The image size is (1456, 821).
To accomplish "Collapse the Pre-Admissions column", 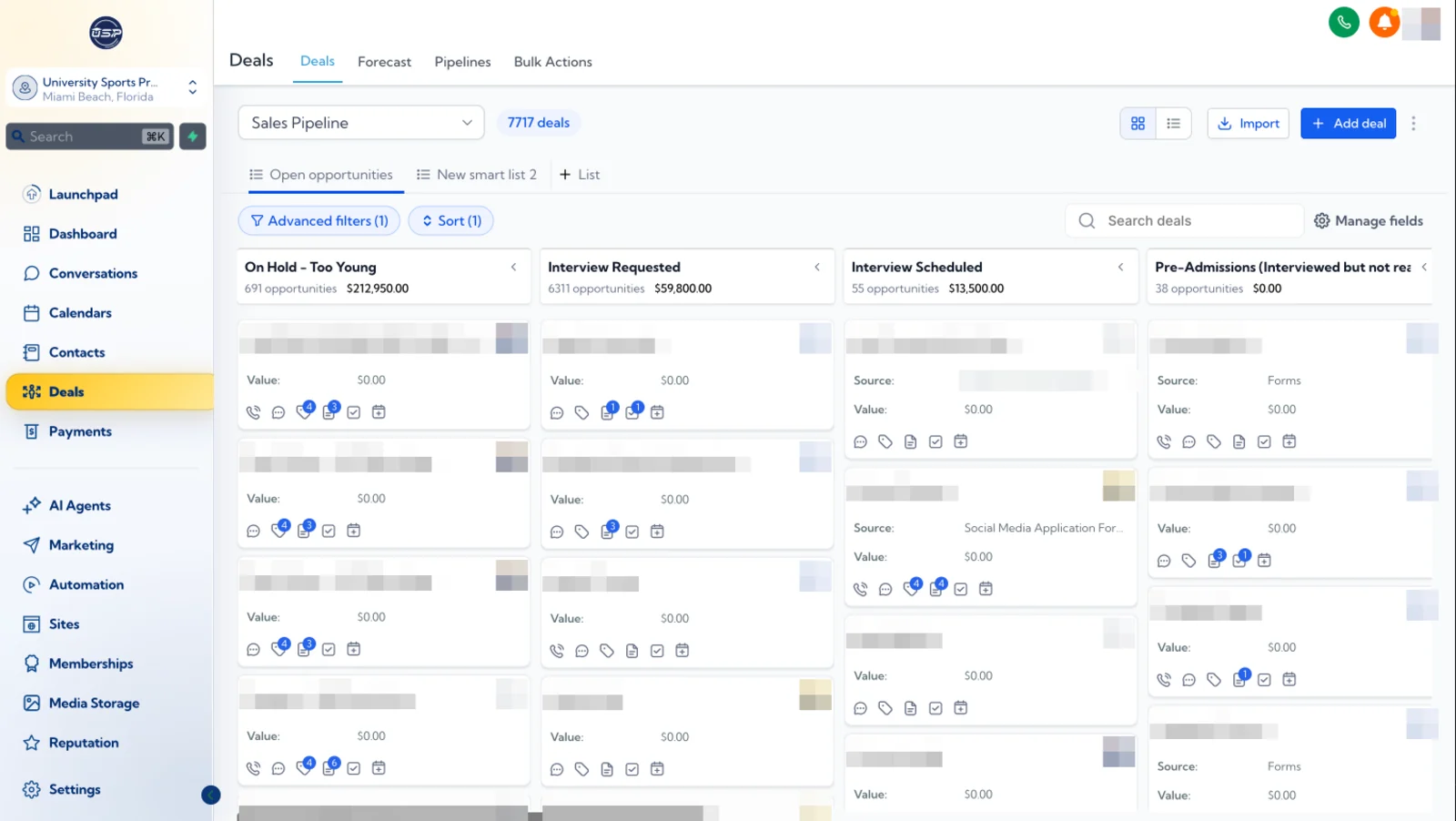I will [1424, 267].
